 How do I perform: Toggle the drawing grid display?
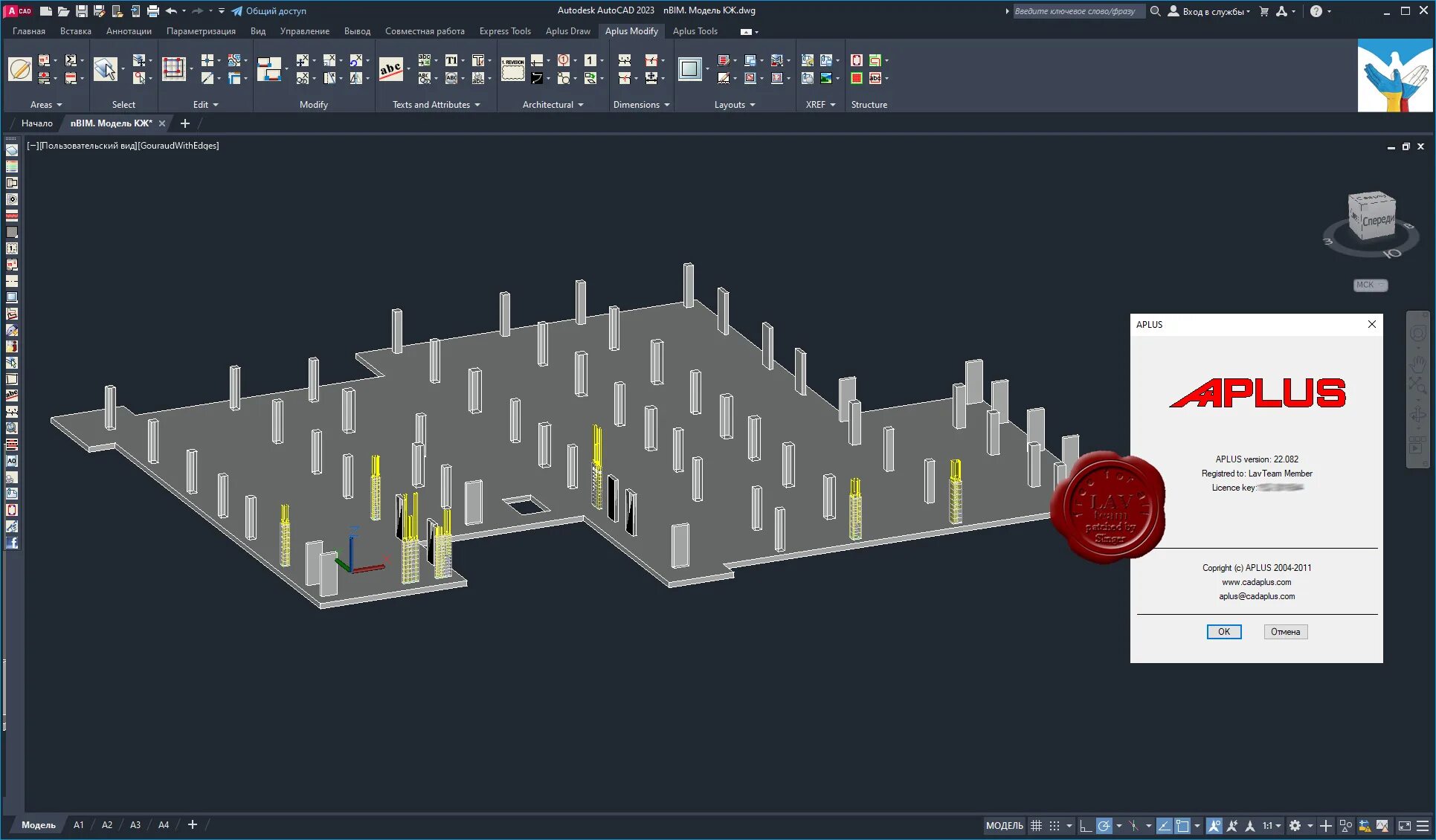pos(1036,825)
